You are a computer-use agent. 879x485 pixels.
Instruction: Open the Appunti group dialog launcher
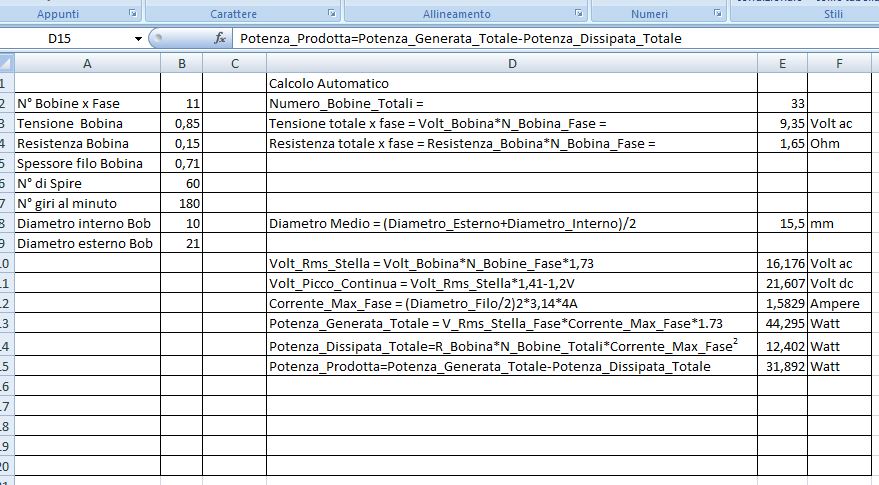[133, 13]
